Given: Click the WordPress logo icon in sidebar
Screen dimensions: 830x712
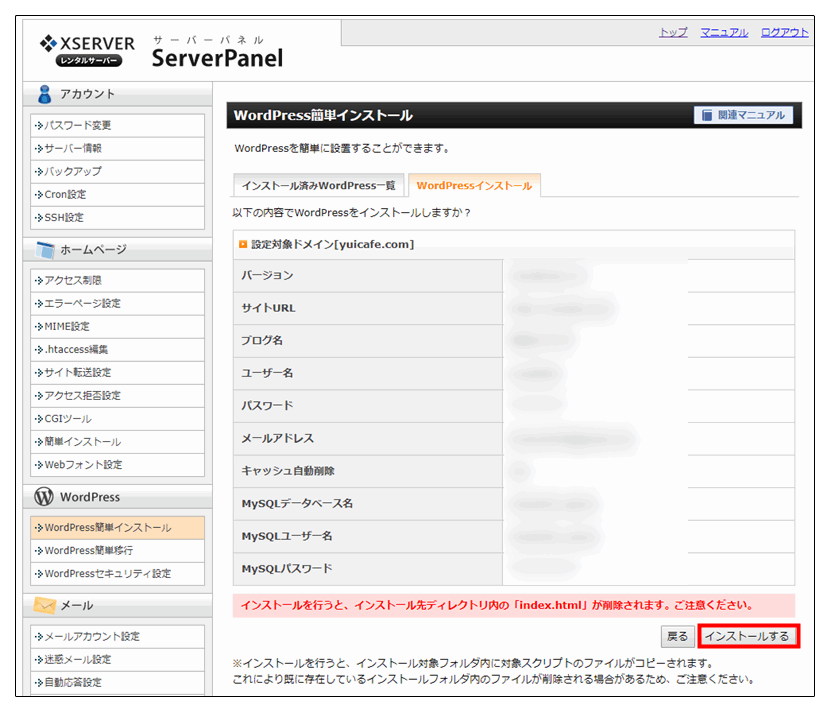Looking at the screenshot, I should pyautogui.click(x=44, y=497).
